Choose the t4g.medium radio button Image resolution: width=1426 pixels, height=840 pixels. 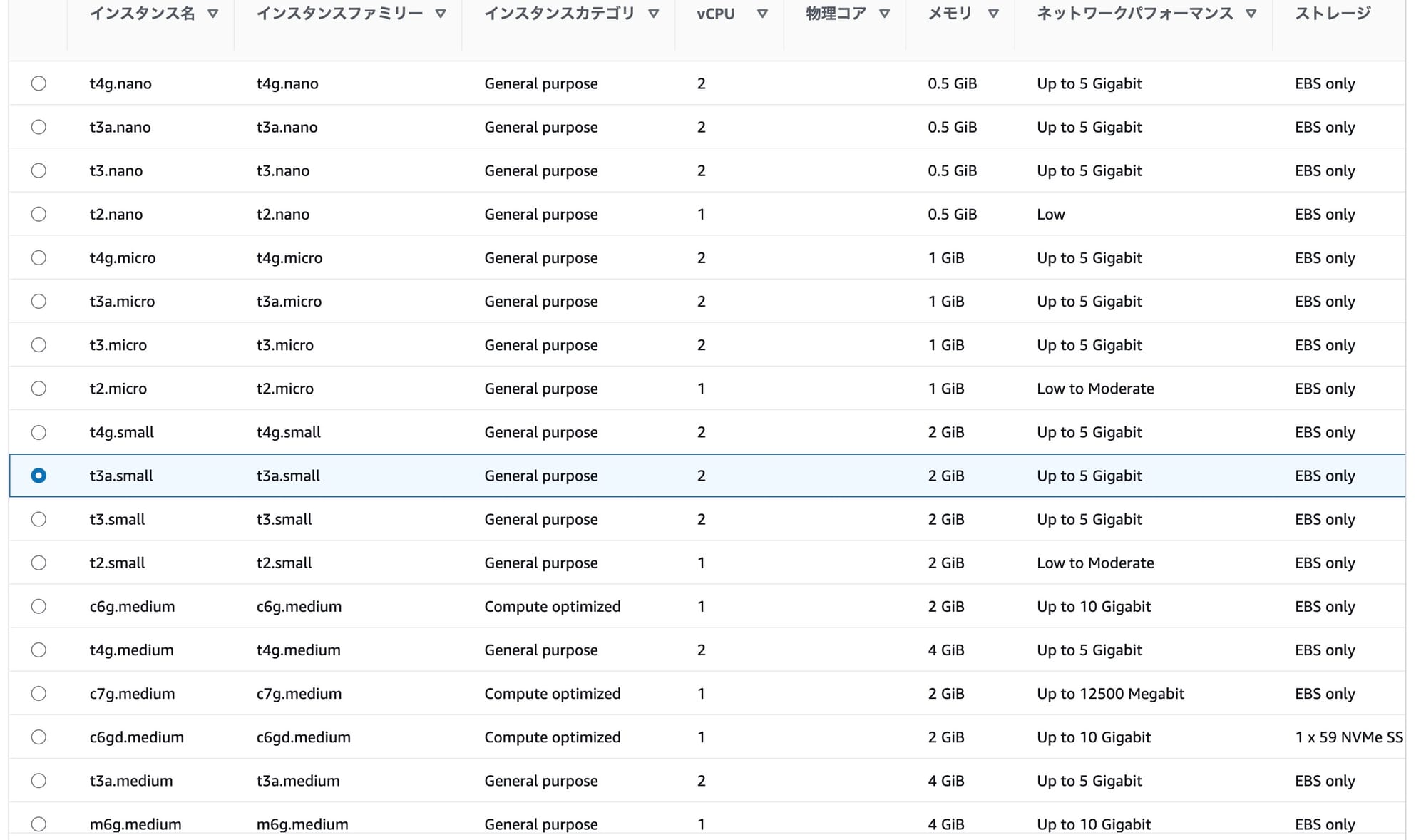click(39, 650)
